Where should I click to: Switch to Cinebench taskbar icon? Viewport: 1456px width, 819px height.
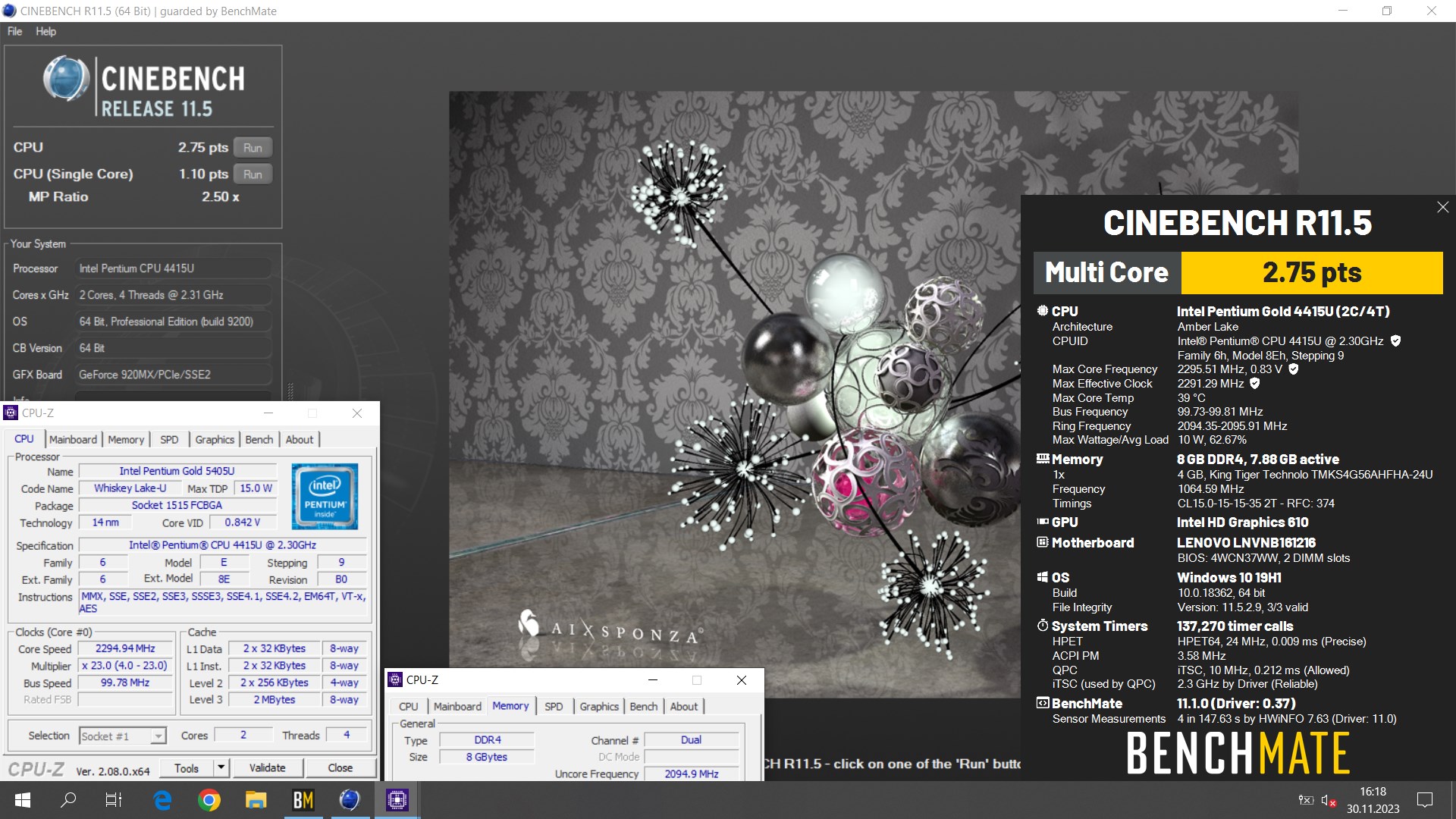[x=350, y=800]
